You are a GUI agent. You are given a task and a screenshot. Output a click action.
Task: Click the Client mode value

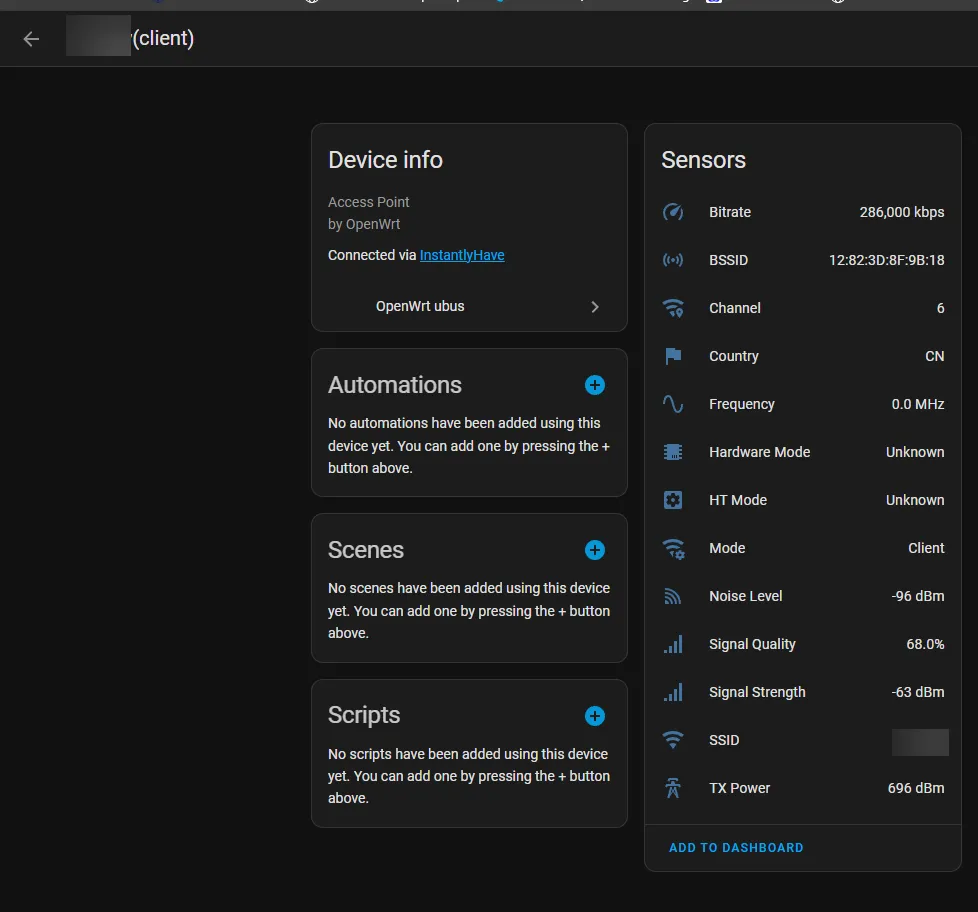pyautogui.click(x=926, y=548)
